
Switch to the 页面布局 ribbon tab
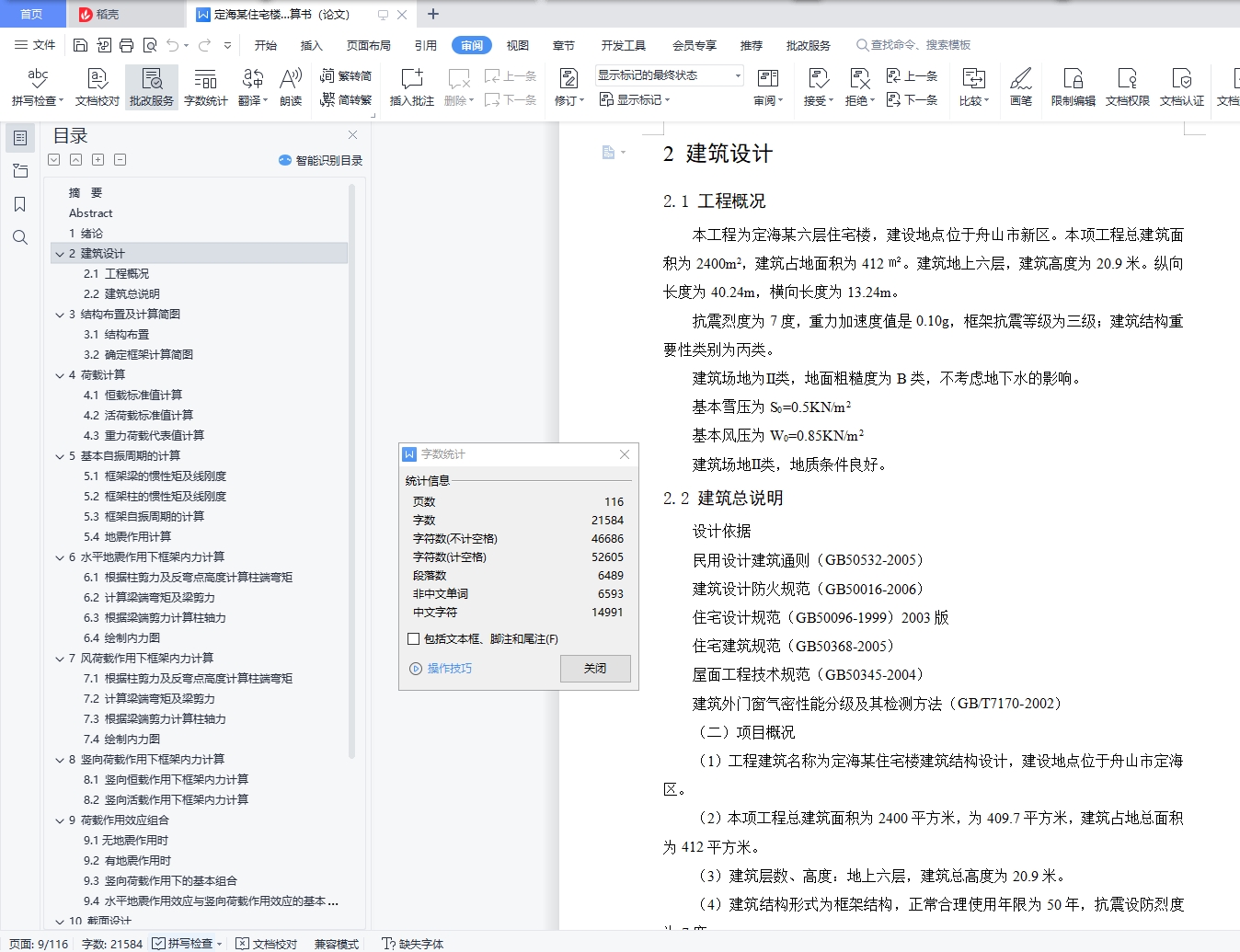[369, 45]
